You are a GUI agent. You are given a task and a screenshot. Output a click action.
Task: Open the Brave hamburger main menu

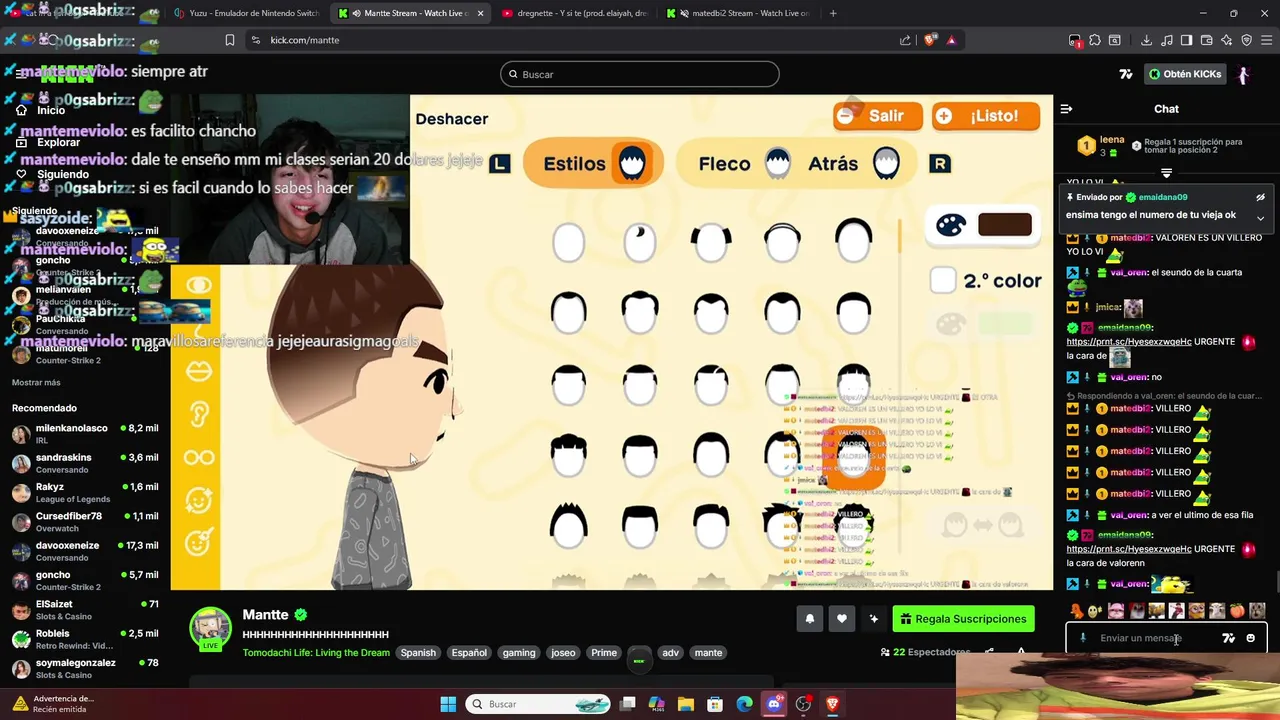click(1266, 40)
